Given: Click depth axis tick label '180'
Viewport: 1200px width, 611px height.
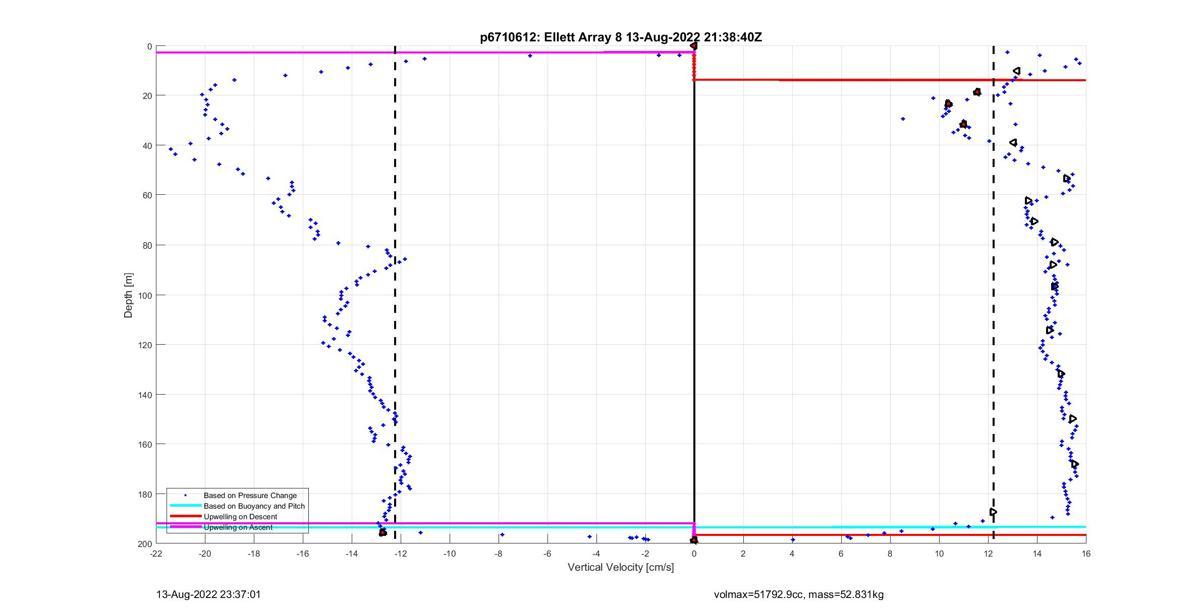Looking at the screenshot, I should point(144,494).
